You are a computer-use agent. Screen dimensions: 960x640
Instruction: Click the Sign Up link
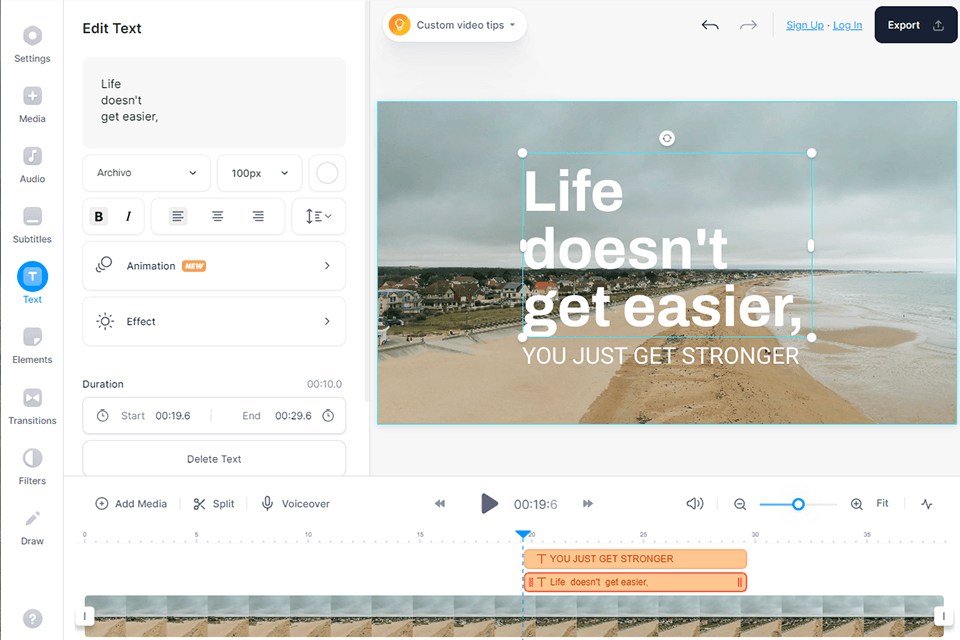click(804, 25)
